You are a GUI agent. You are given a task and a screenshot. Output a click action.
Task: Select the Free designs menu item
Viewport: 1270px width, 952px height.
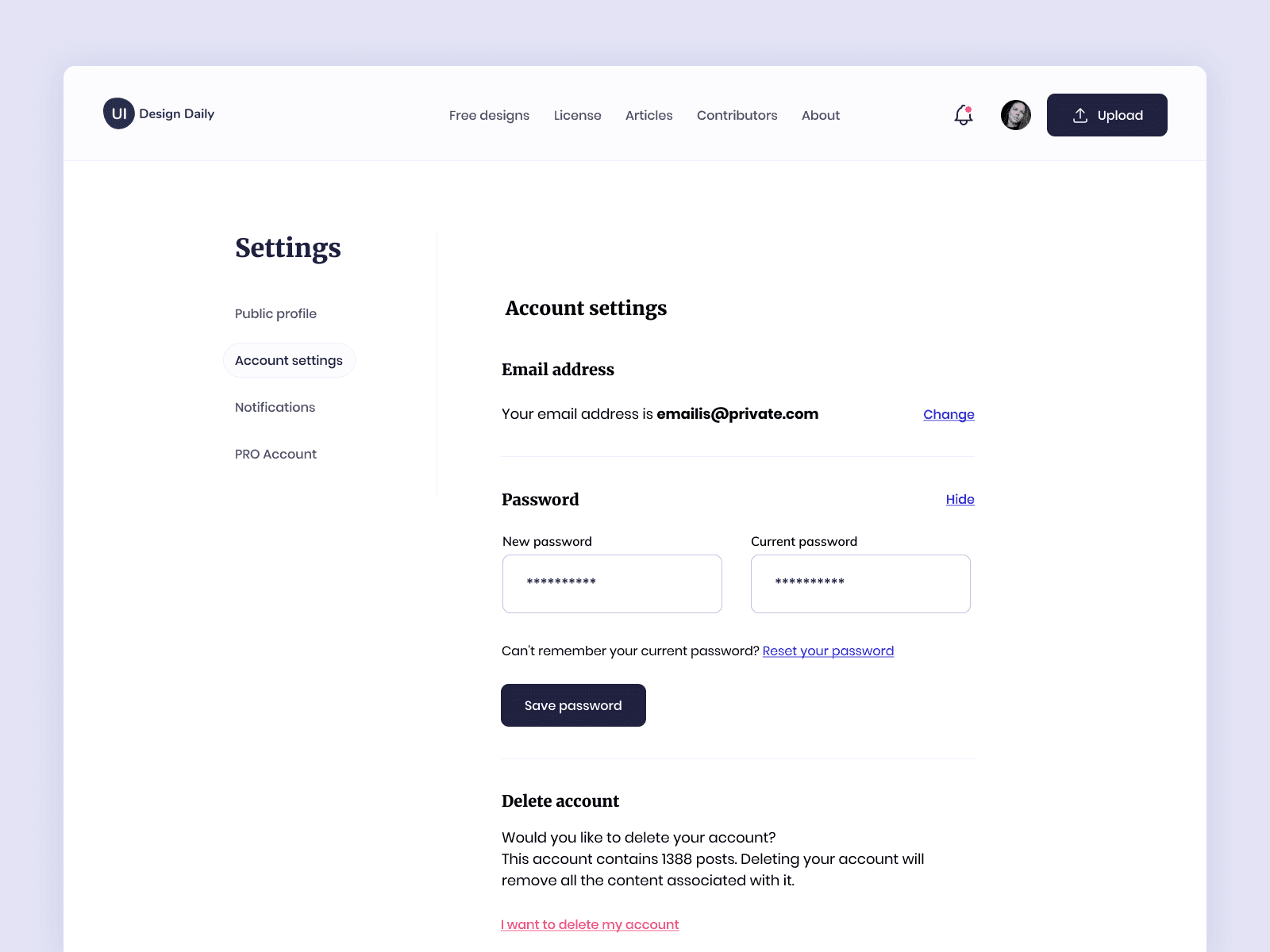pyautogui.click(x=489, y=115)
